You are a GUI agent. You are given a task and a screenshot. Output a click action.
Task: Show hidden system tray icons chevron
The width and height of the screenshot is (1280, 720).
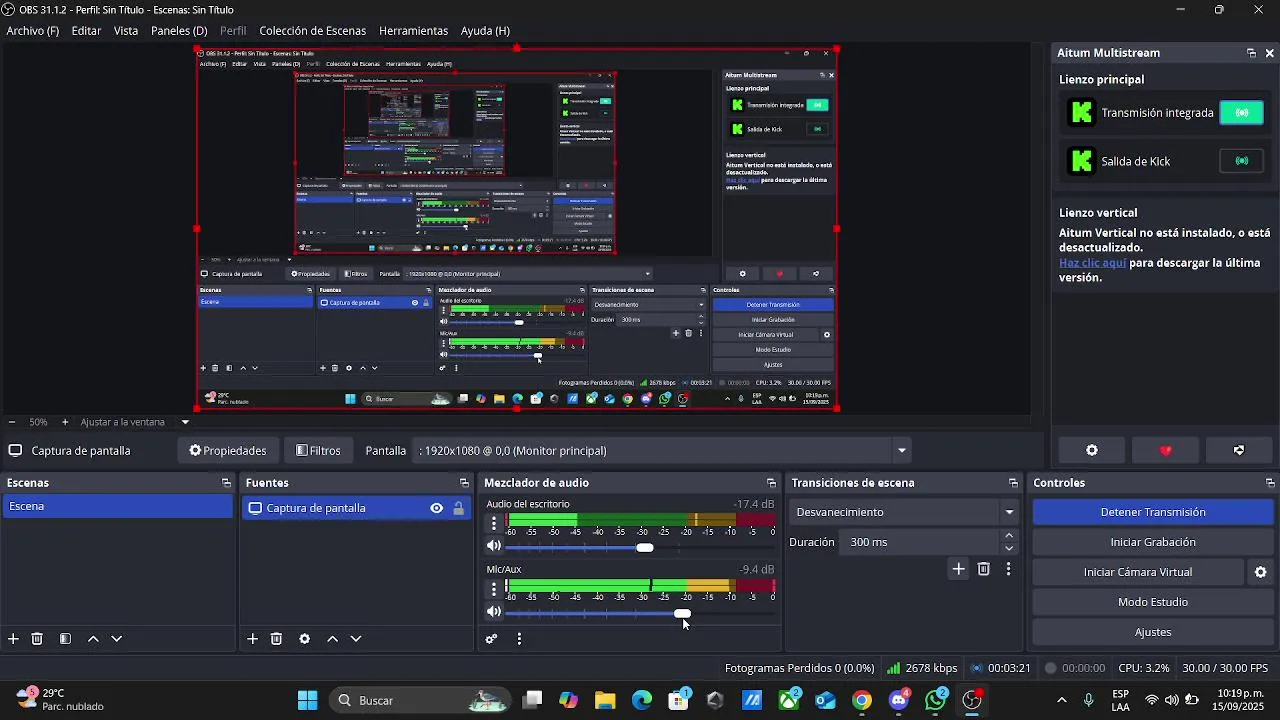[x=1061, y=700]
